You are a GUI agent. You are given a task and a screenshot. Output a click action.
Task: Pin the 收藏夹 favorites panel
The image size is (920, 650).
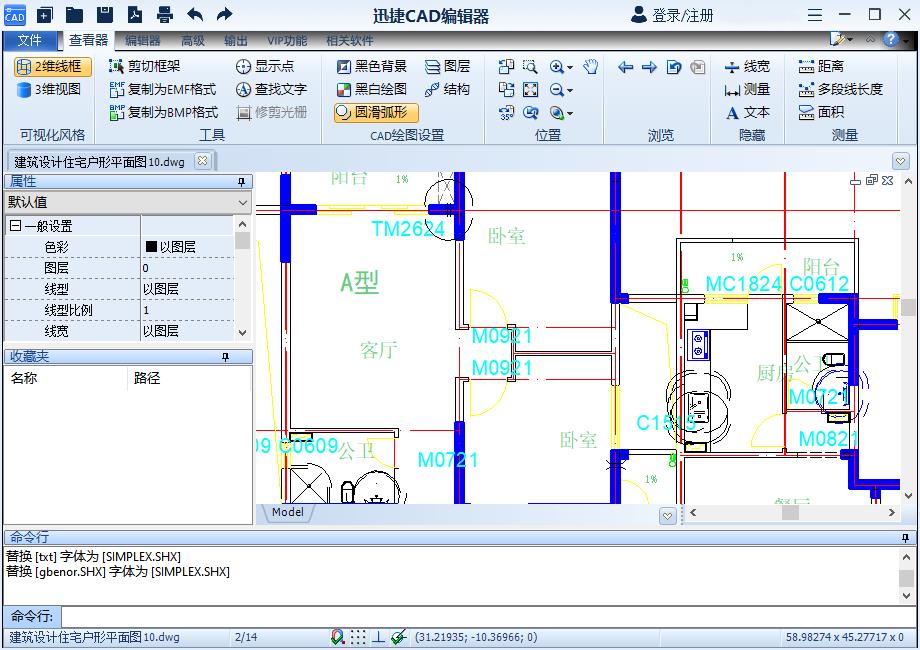point(226,357)
